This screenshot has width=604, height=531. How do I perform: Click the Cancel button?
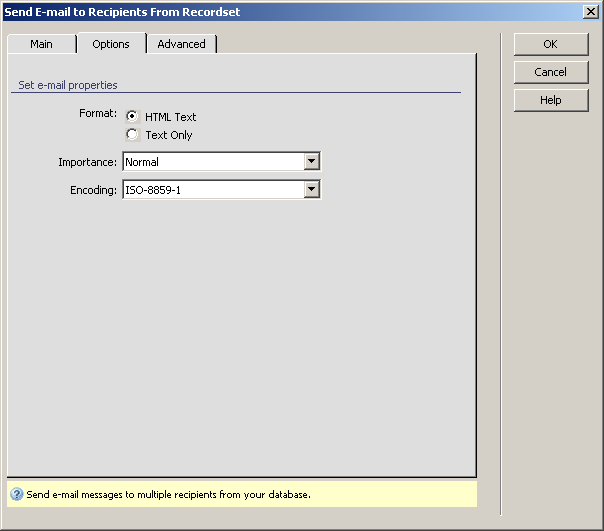(x=550, y=72)
